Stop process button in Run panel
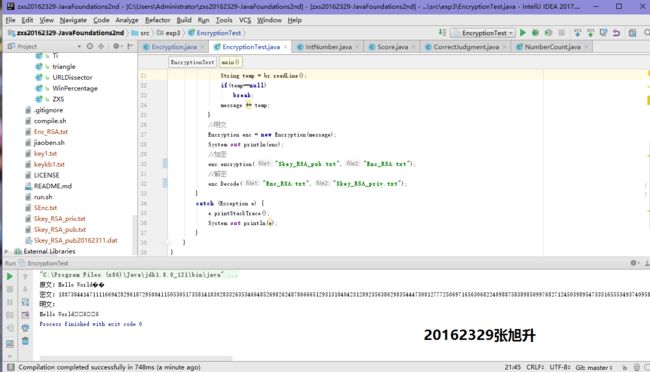The height and width of the screenshot is (372, 650). pos(10,289)
